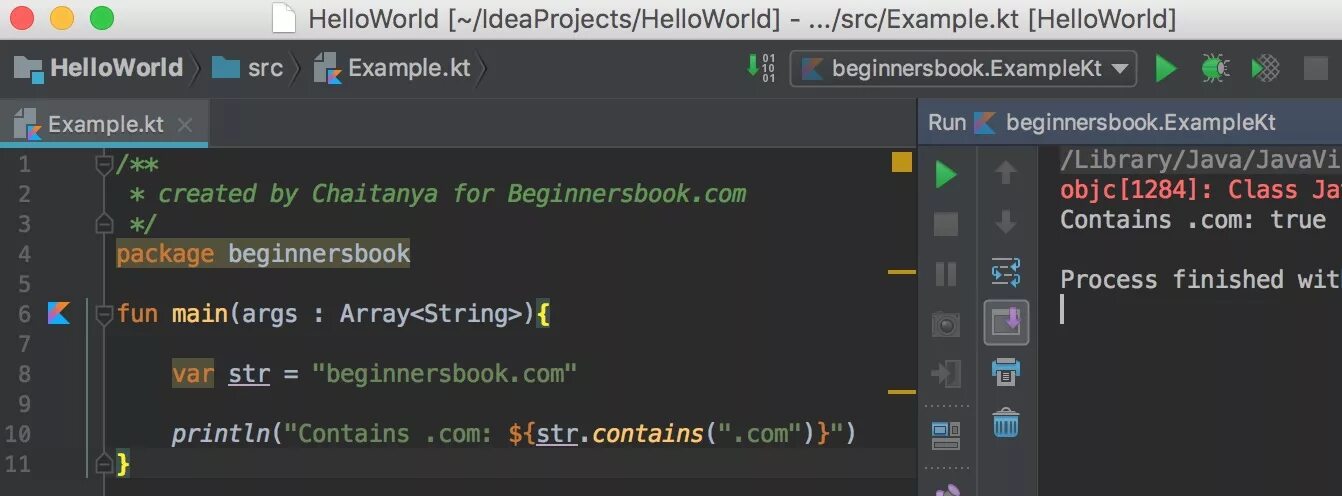
Task: Click the warning stripe mark near line 8
Action: [x=902, y=391]
